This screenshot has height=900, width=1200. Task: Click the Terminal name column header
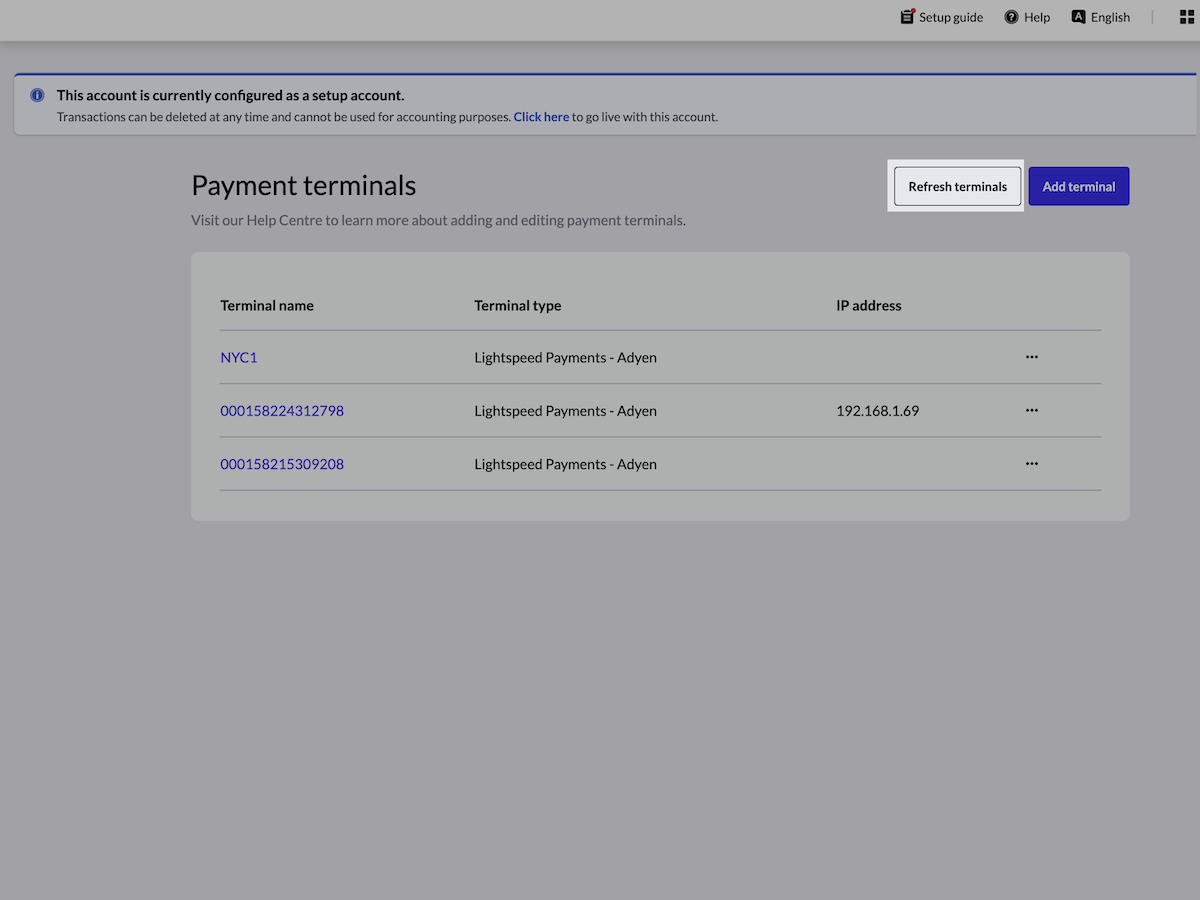point(267,305)
